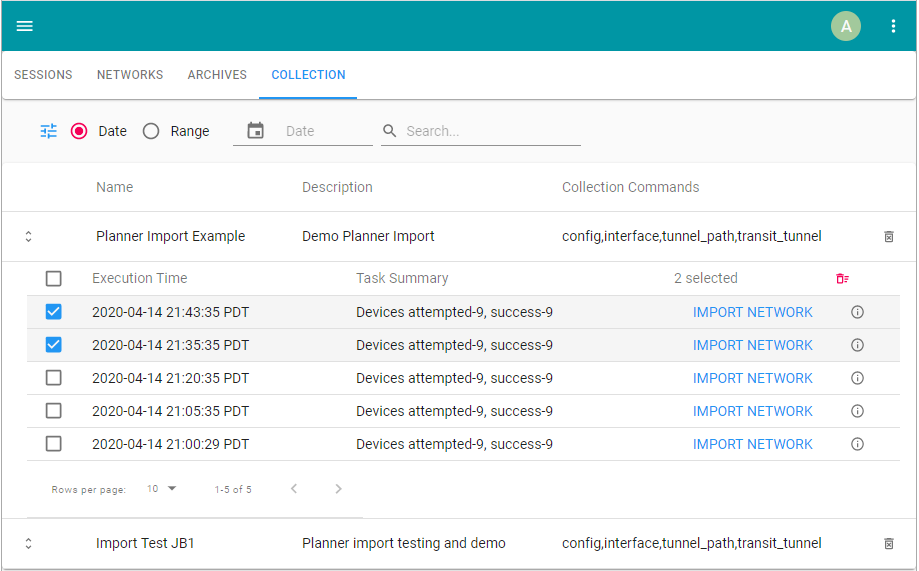The height and width of the screenshot is (571, 919).
Task: Uncheck the 21:35:35 PDT execution checkbox
Action: 54,345
